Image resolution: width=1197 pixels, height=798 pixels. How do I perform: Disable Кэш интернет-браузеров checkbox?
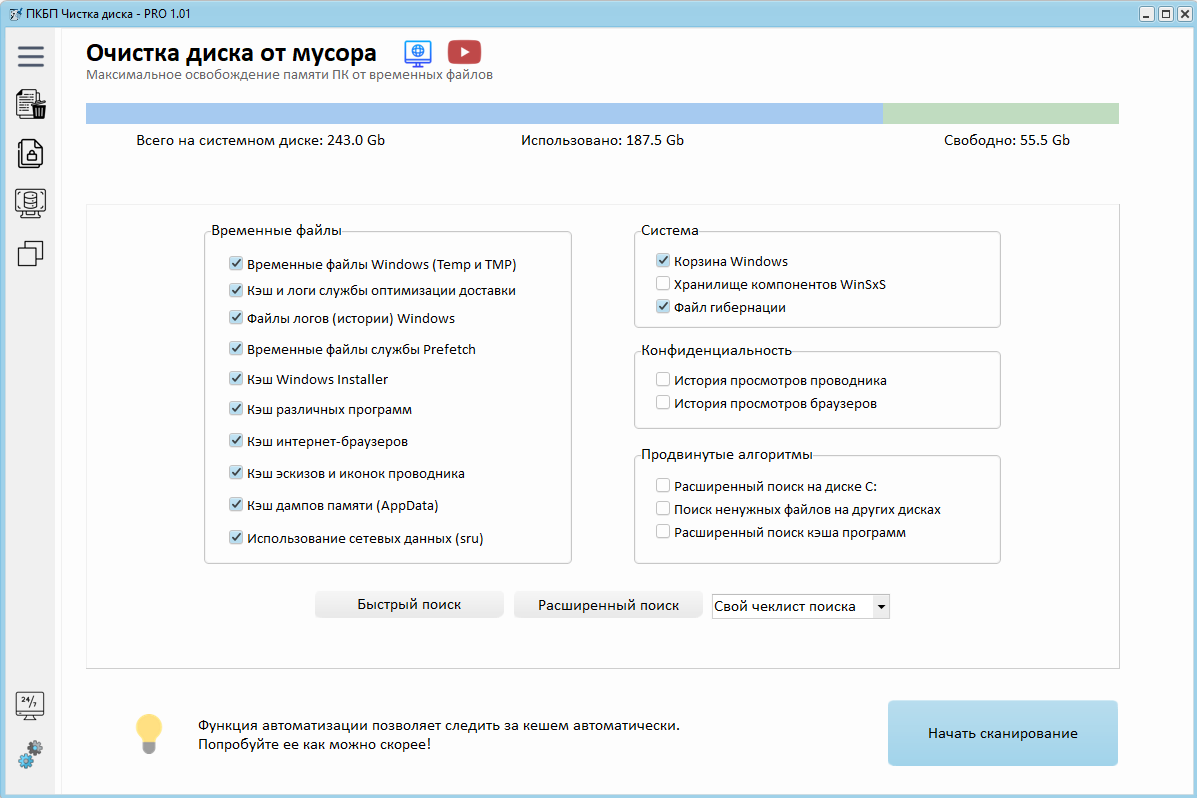tap(236, 441)
